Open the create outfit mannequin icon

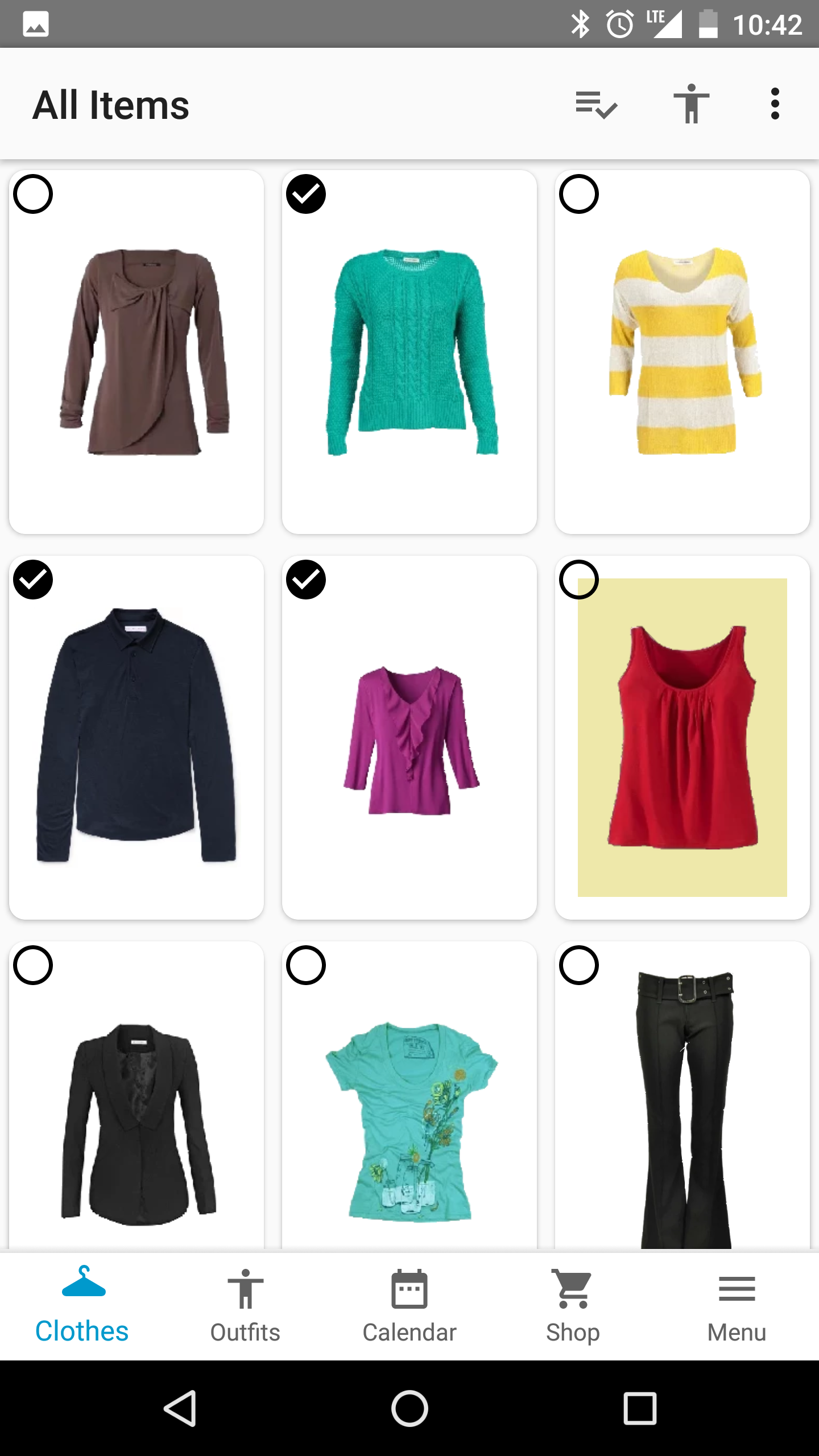[691, 104]
